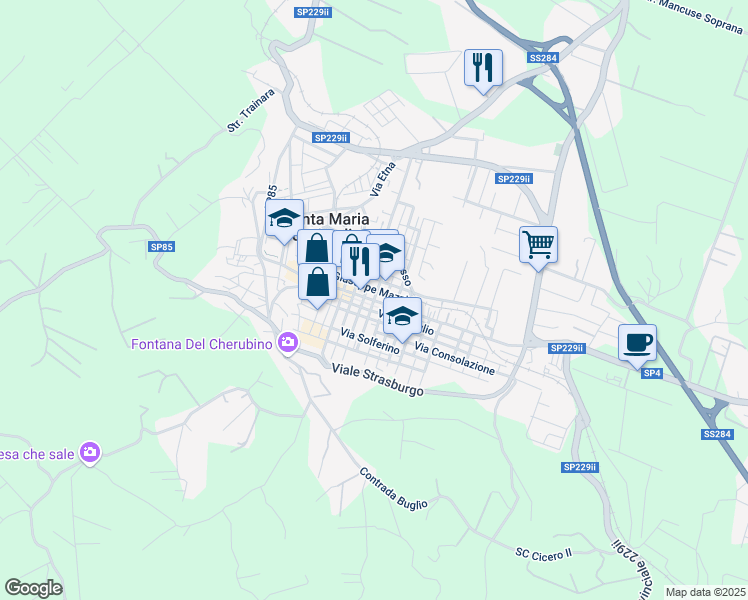
Task: Select the SP4 road shield
Action: [x=651, y=373]
